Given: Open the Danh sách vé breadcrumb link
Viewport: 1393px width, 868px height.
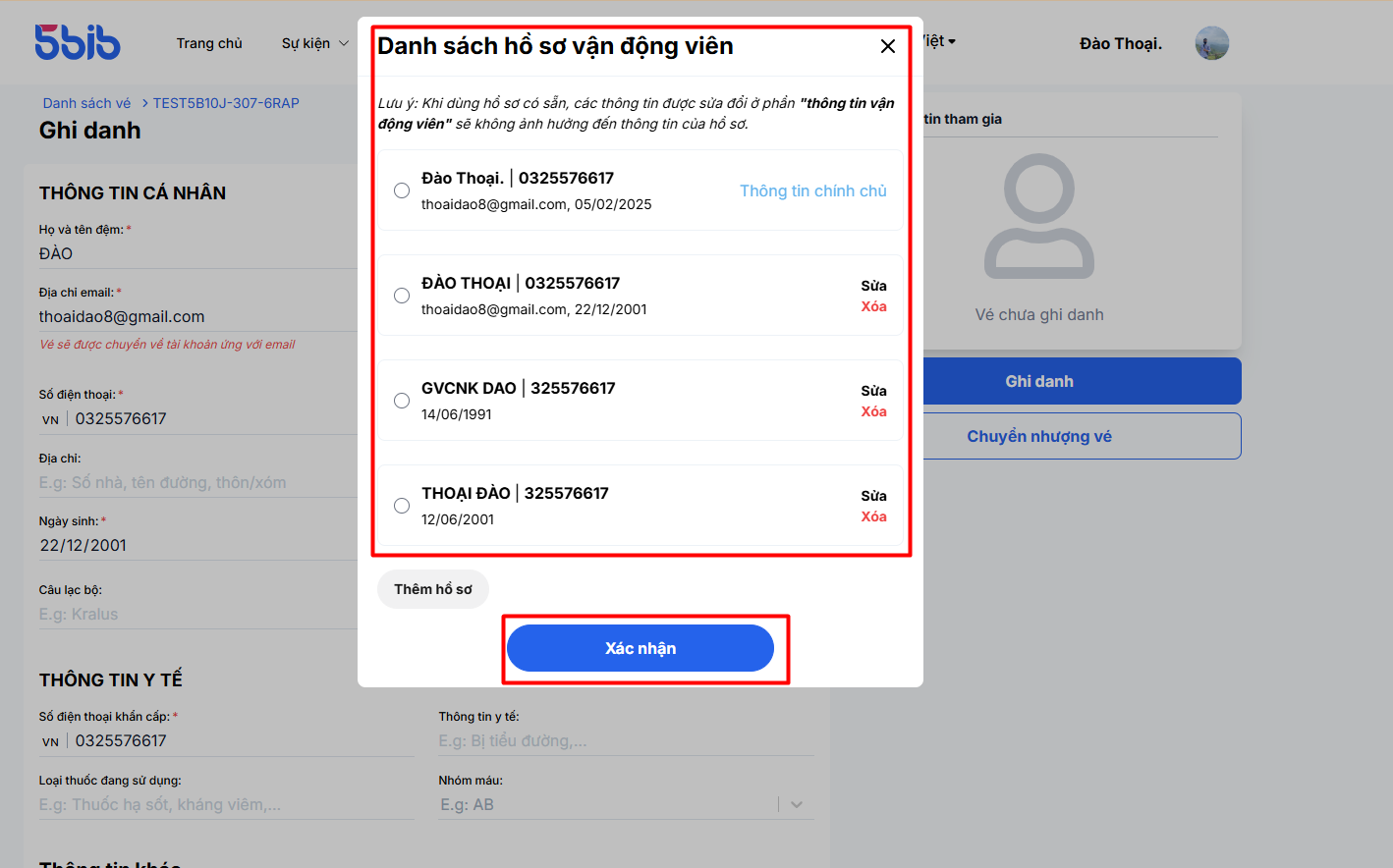Looking at the screenshot, I should tap(86, 103).
